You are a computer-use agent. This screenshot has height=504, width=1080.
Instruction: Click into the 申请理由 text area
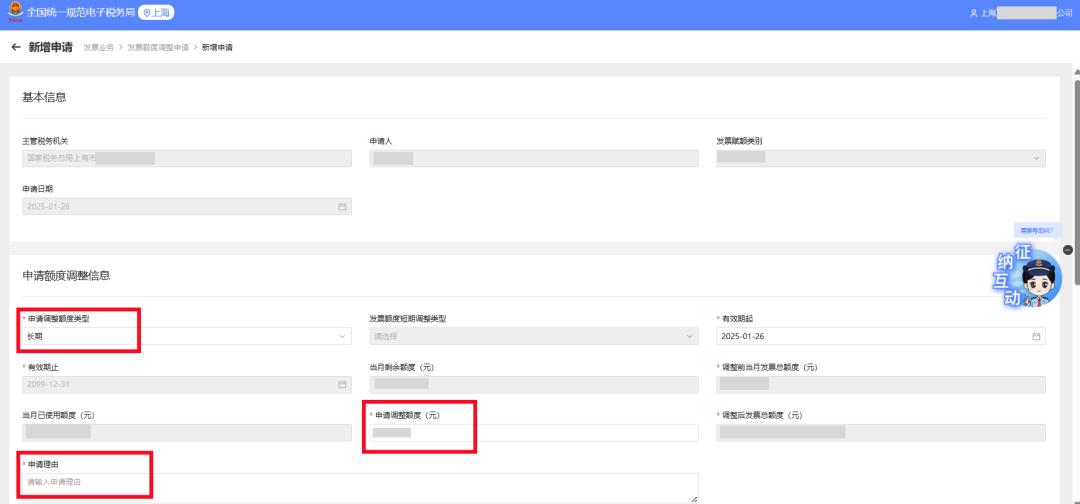pos(358,487)
